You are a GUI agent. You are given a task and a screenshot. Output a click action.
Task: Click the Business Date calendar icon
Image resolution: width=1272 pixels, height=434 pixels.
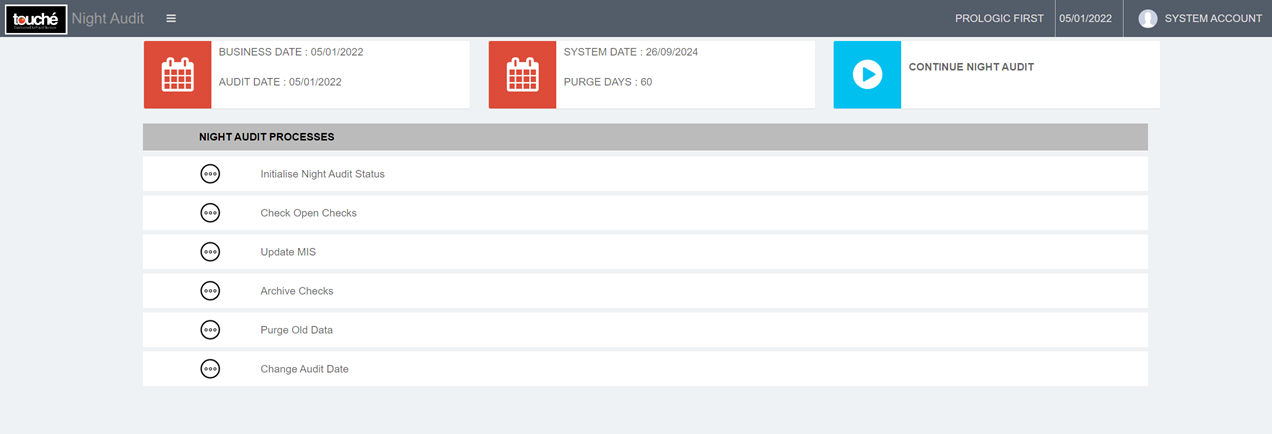pos(178,75)
